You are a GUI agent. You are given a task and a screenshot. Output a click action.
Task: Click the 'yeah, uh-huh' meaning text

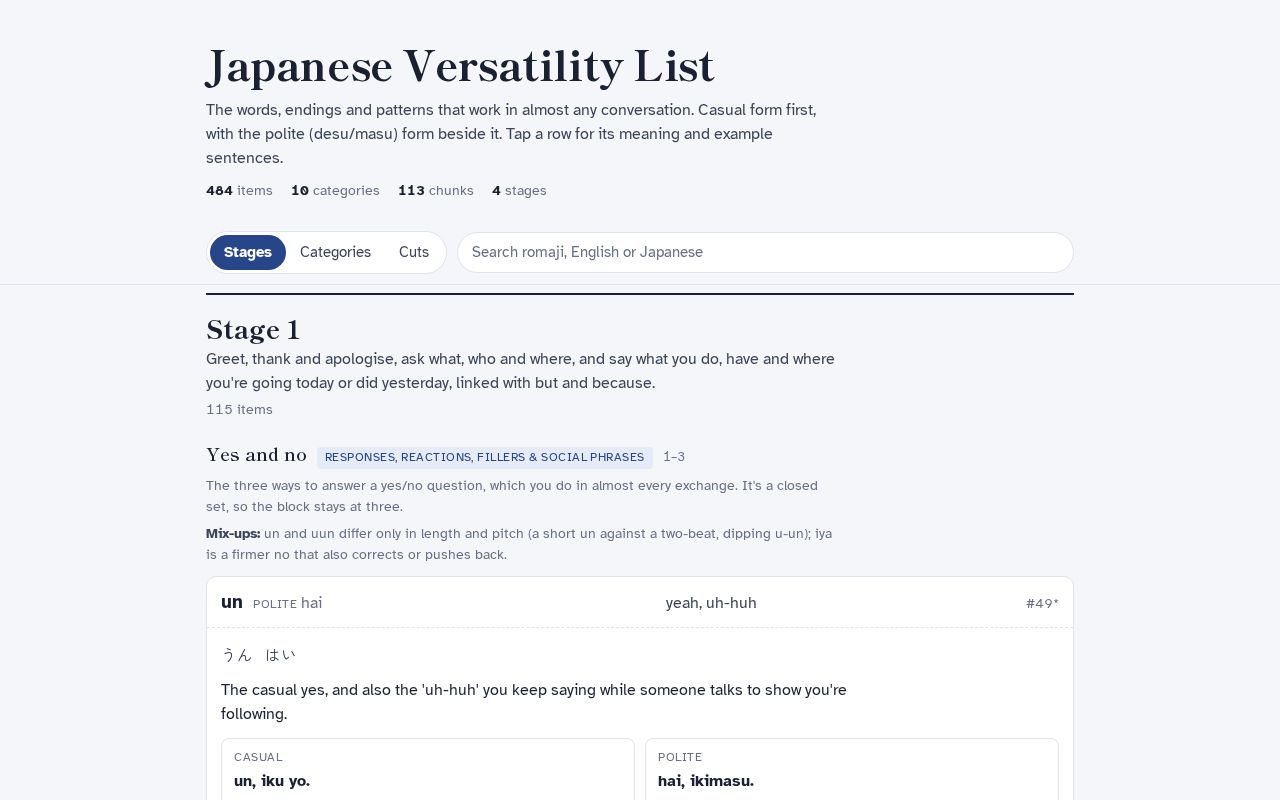[x=711, y=603]
